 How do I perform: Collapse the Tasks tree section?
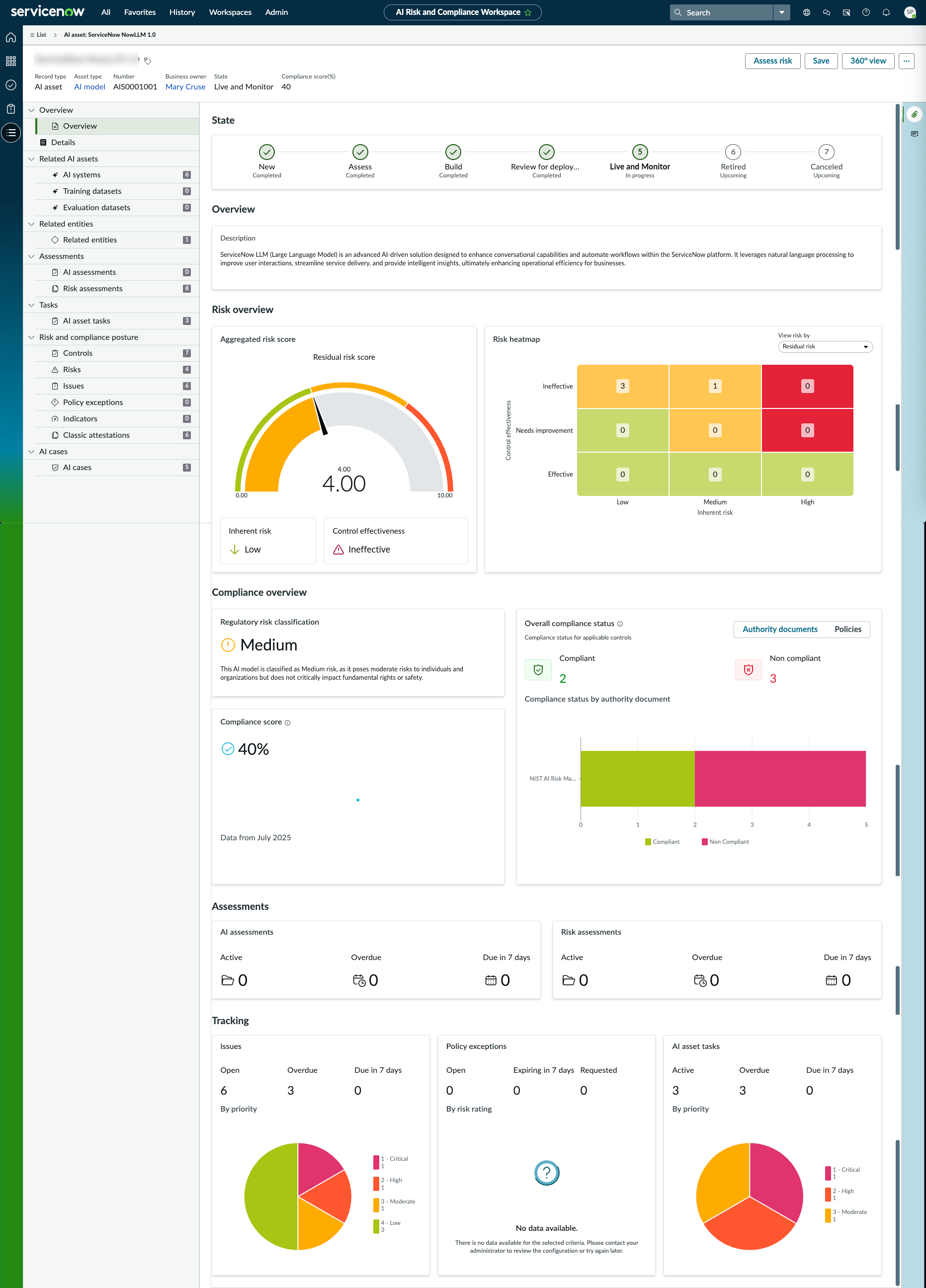[32, 305]
